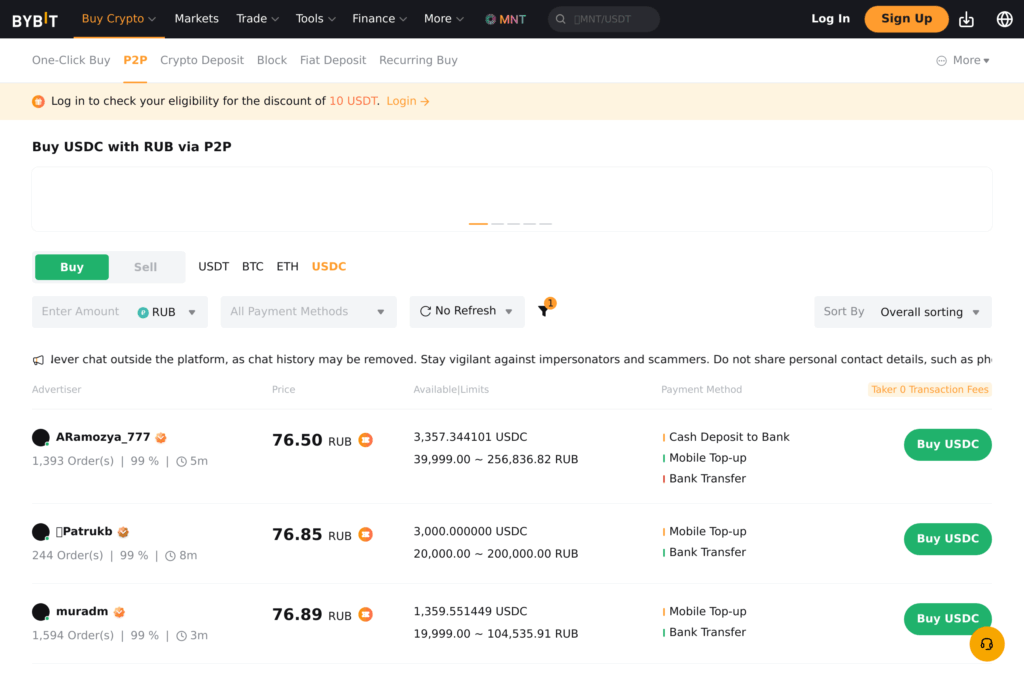Click ARamozya_777's verified badge icon
This screenshot has height=680, width=1024.
click(161, 438)
